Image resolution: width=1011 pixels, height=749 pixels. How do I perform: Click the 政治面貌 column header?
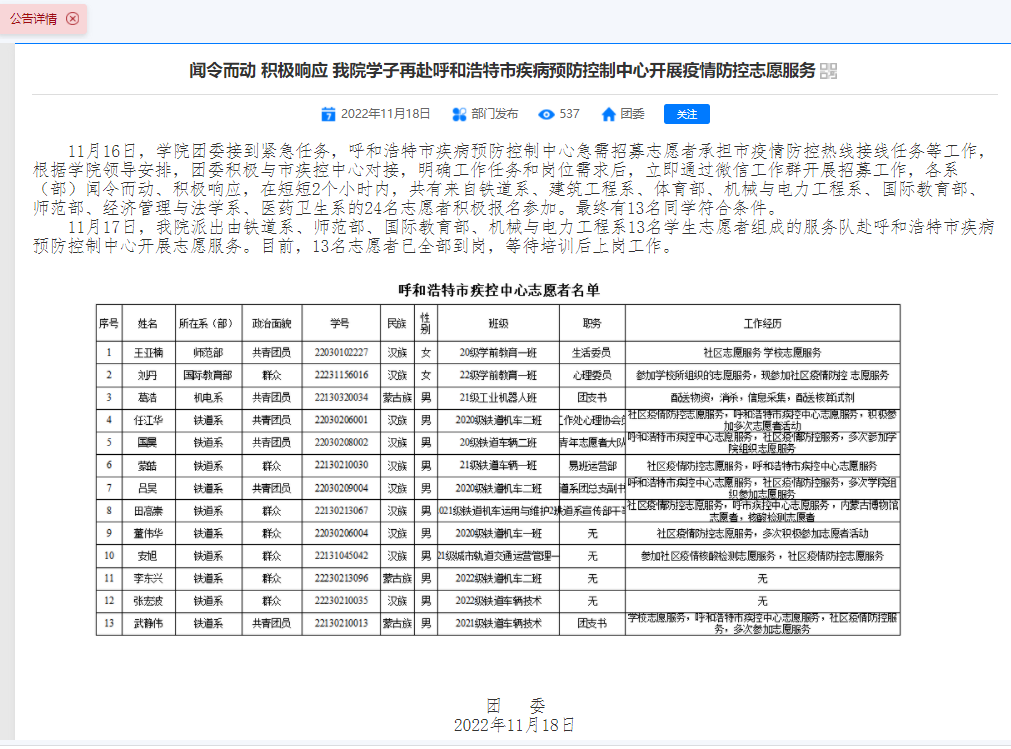point(271,324)
